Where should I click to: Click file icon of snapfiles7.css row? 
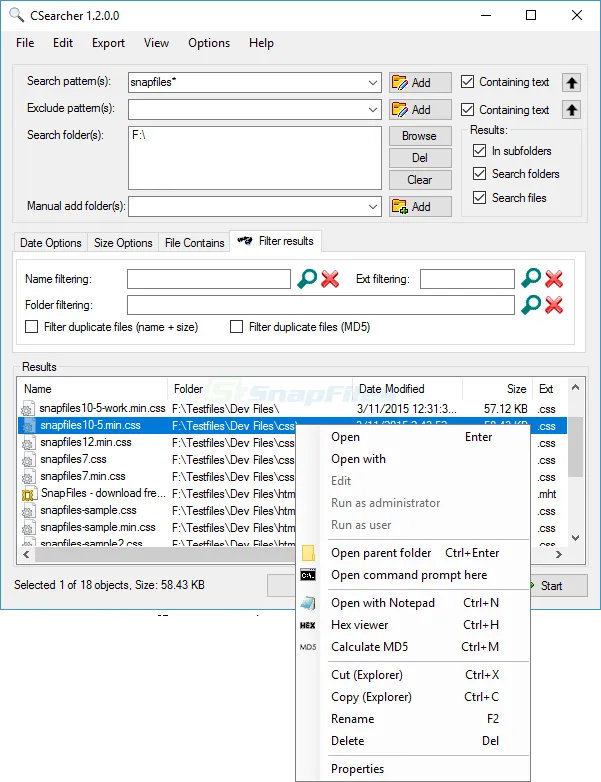click(28, 459)
